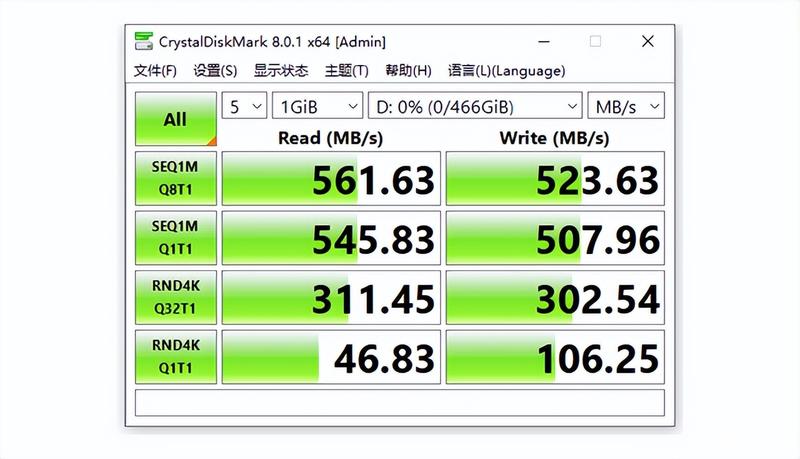The image size is (800, 459).
Task: Open the 显示状态 menu
Action: pyautogui.click(x=281, y=70)
